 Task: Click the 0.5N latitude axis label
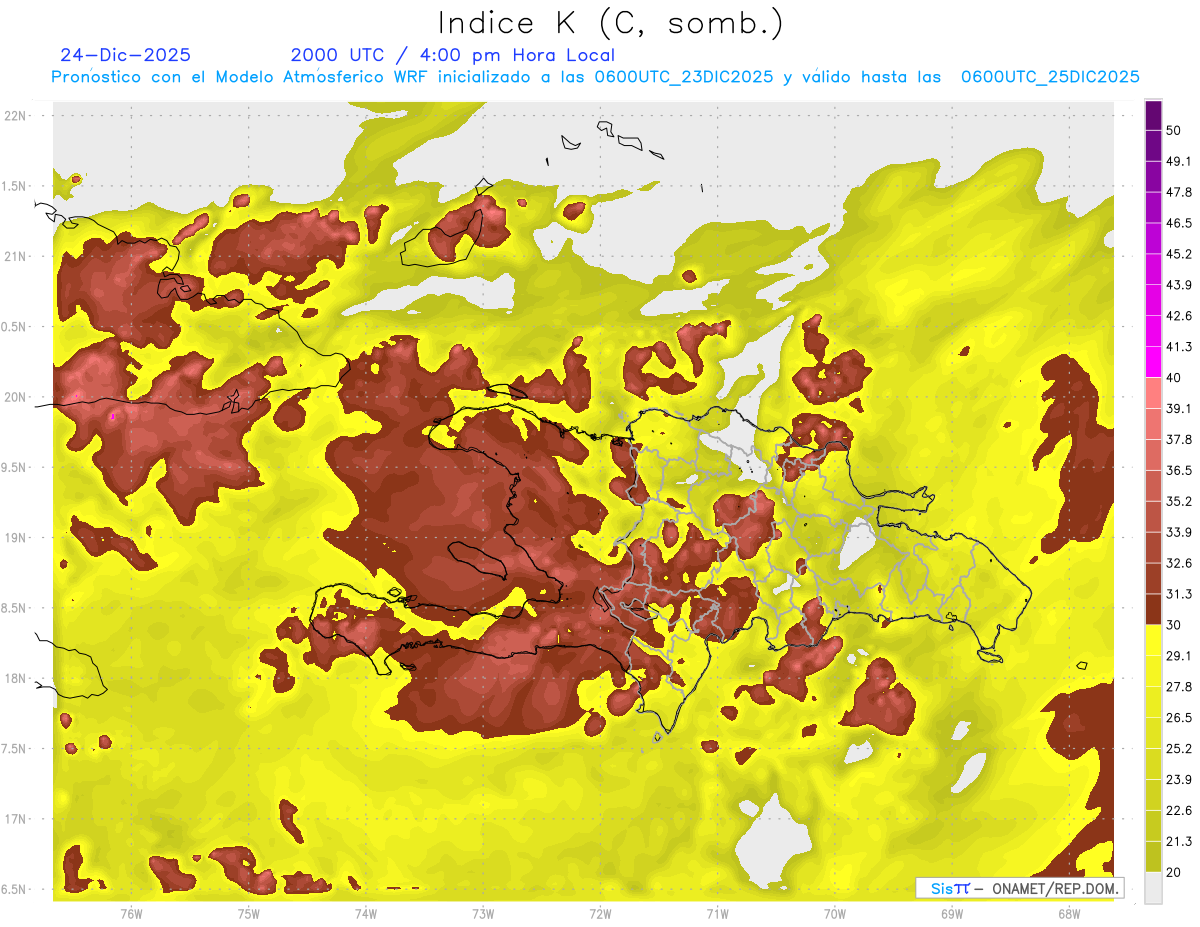(15, 327)
